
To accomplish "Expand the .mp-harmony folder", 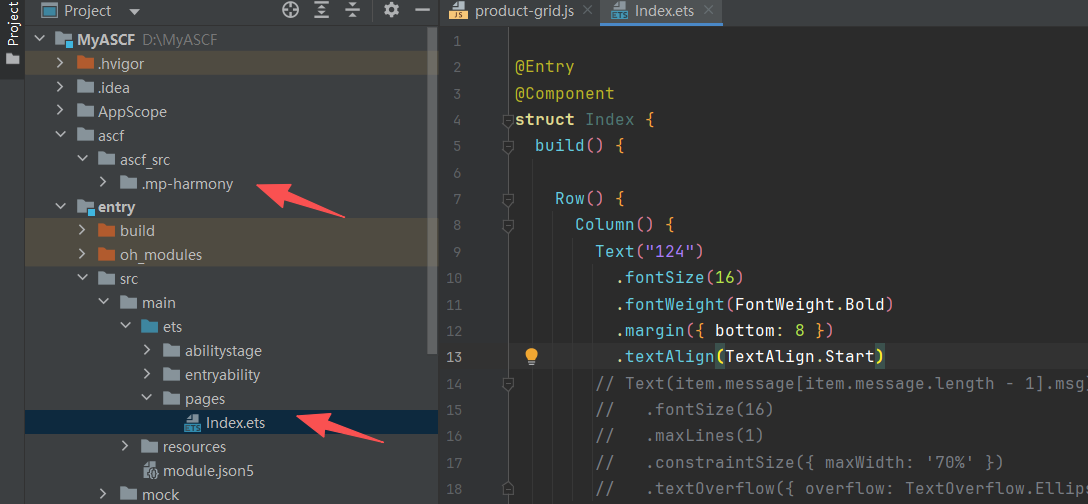I will [104, 183].
